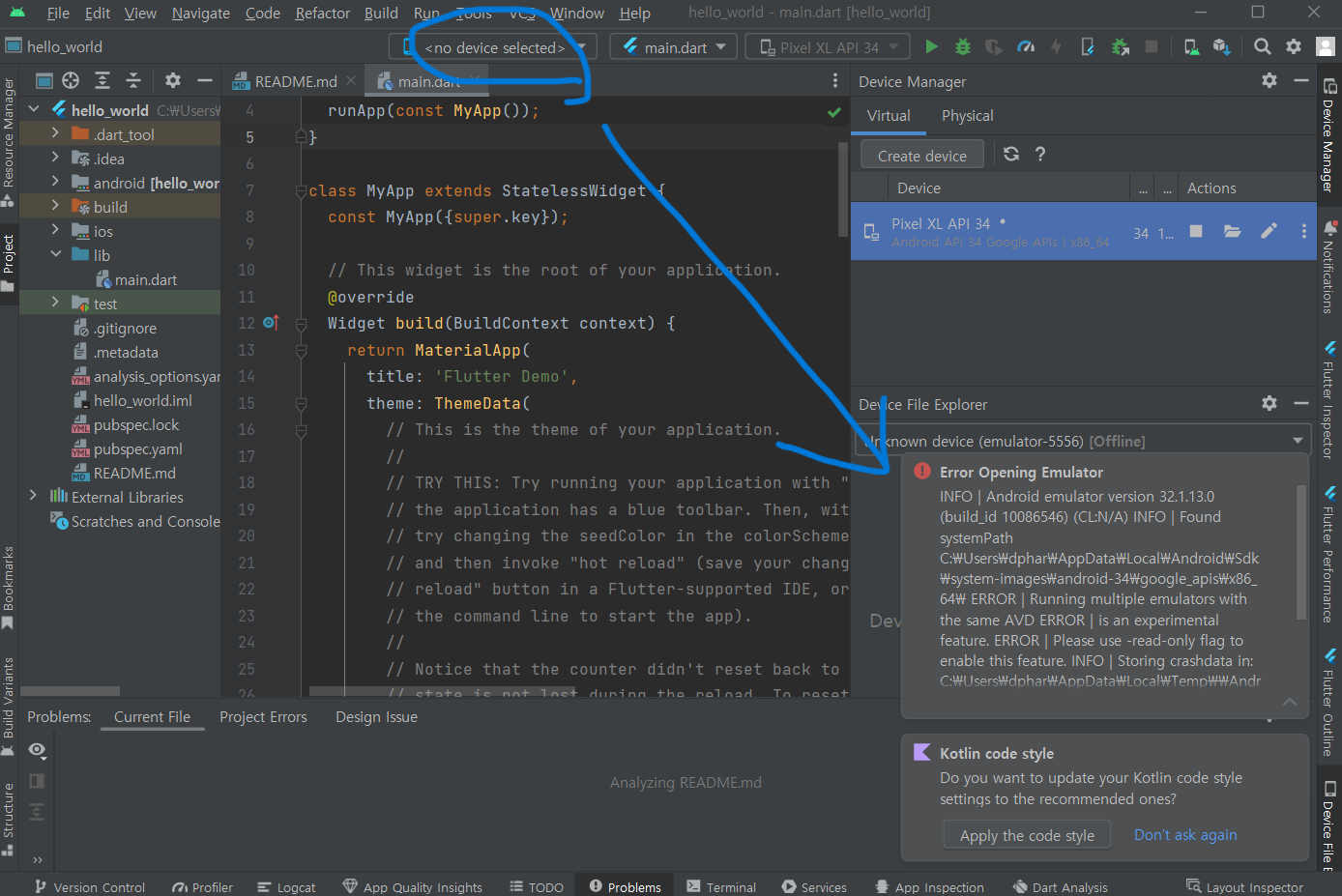1342x896 pixels.
Task: Toggle Resource Manager tool window
Action: coord(9,142)
